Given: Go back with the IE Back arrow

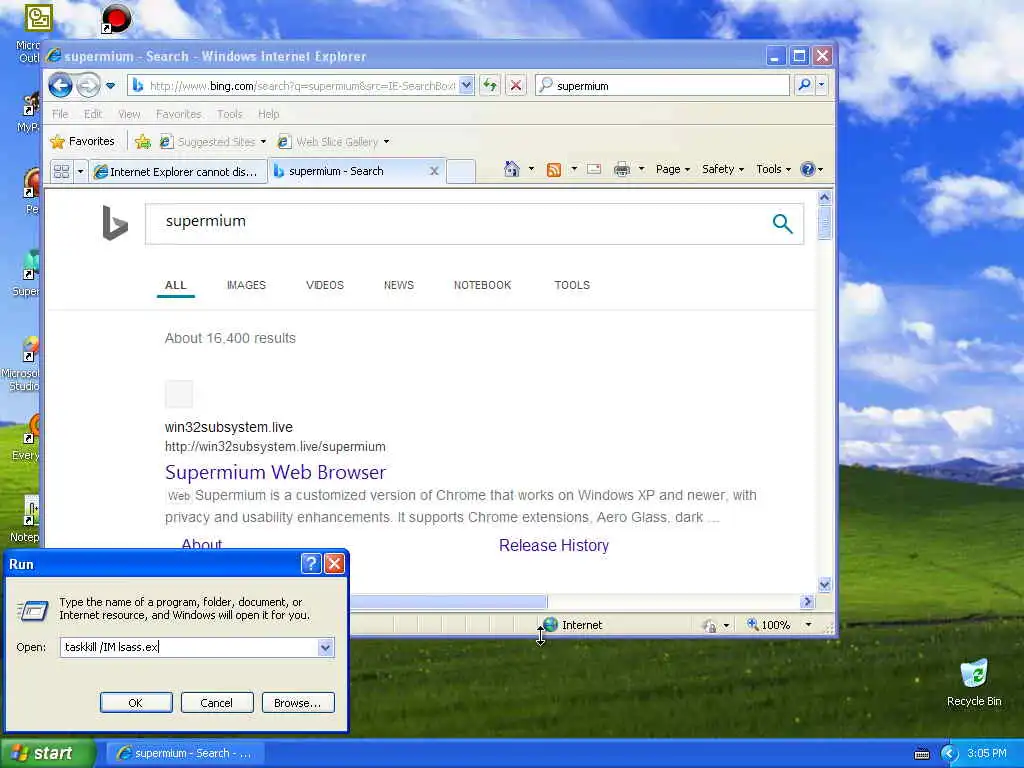Looking at the screenshot, I should coord(61,85).
